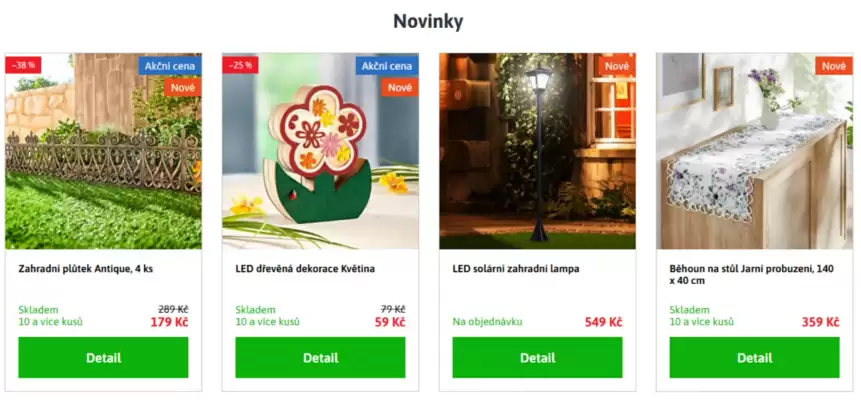Click Akční cena badge on fence product
This screenshot has height=400, width=861.
coord(170,66)
